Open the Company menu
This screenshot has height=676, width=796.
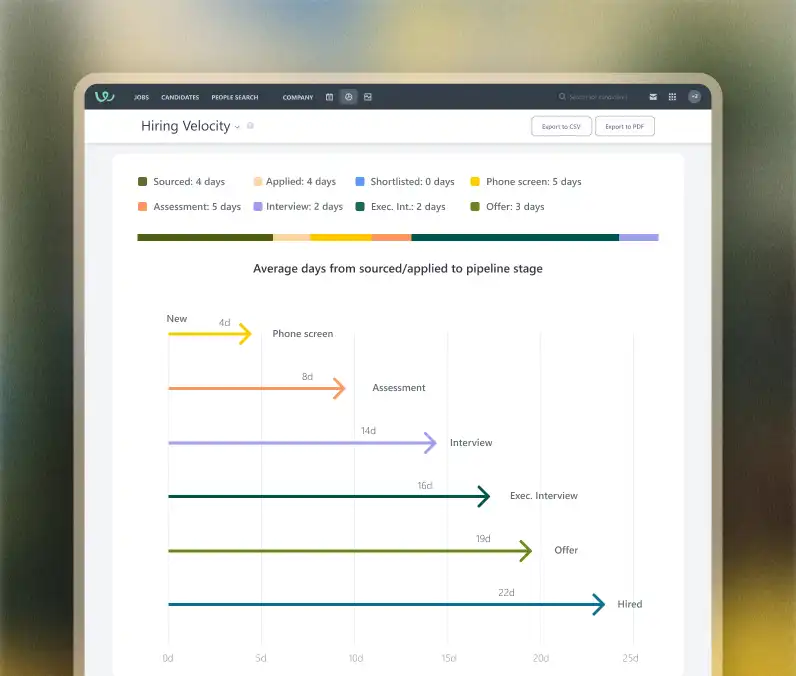point(298,97)
